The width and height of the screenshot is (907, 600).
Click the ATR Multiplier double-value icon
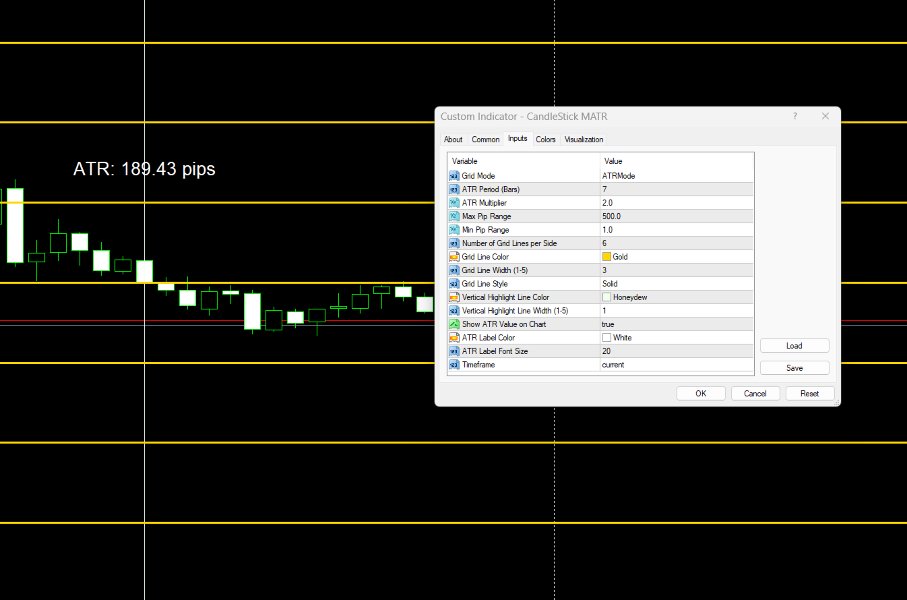coord(454,202)
